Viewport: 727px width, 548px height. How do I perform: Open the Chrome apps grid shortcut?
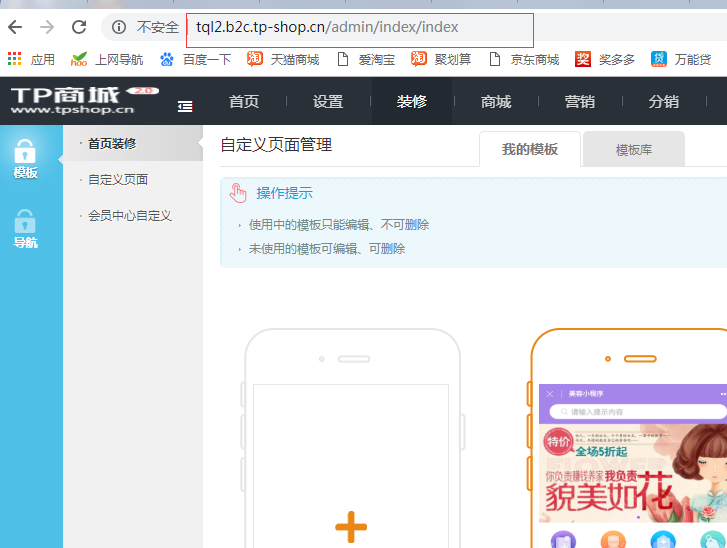coord(15,60)
